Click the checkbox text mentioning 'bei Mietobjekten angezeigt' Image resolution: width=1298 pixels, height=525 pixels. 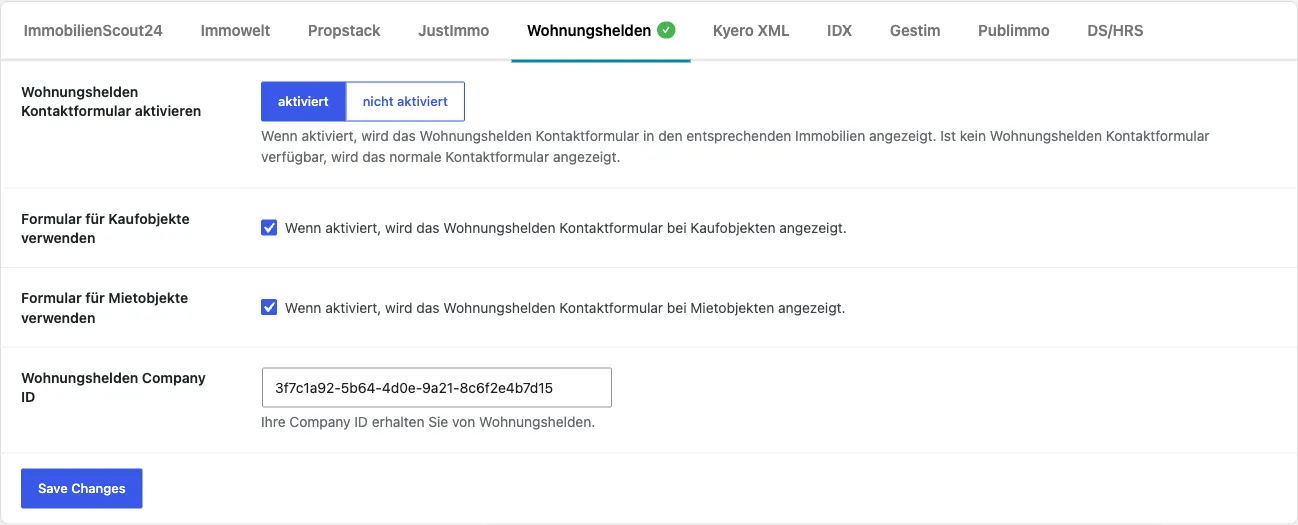click(x=565, y=308)
